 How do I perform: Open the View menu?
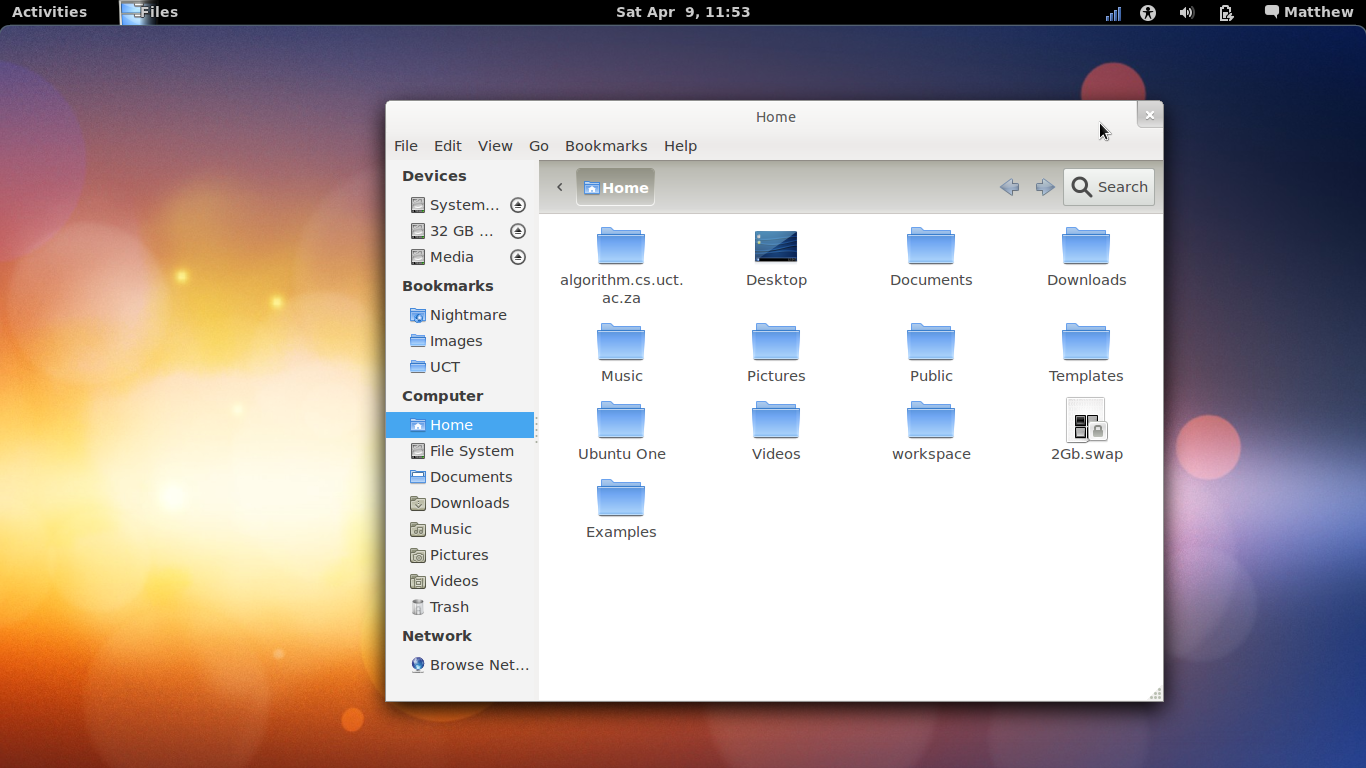click(x=494, y=146)
